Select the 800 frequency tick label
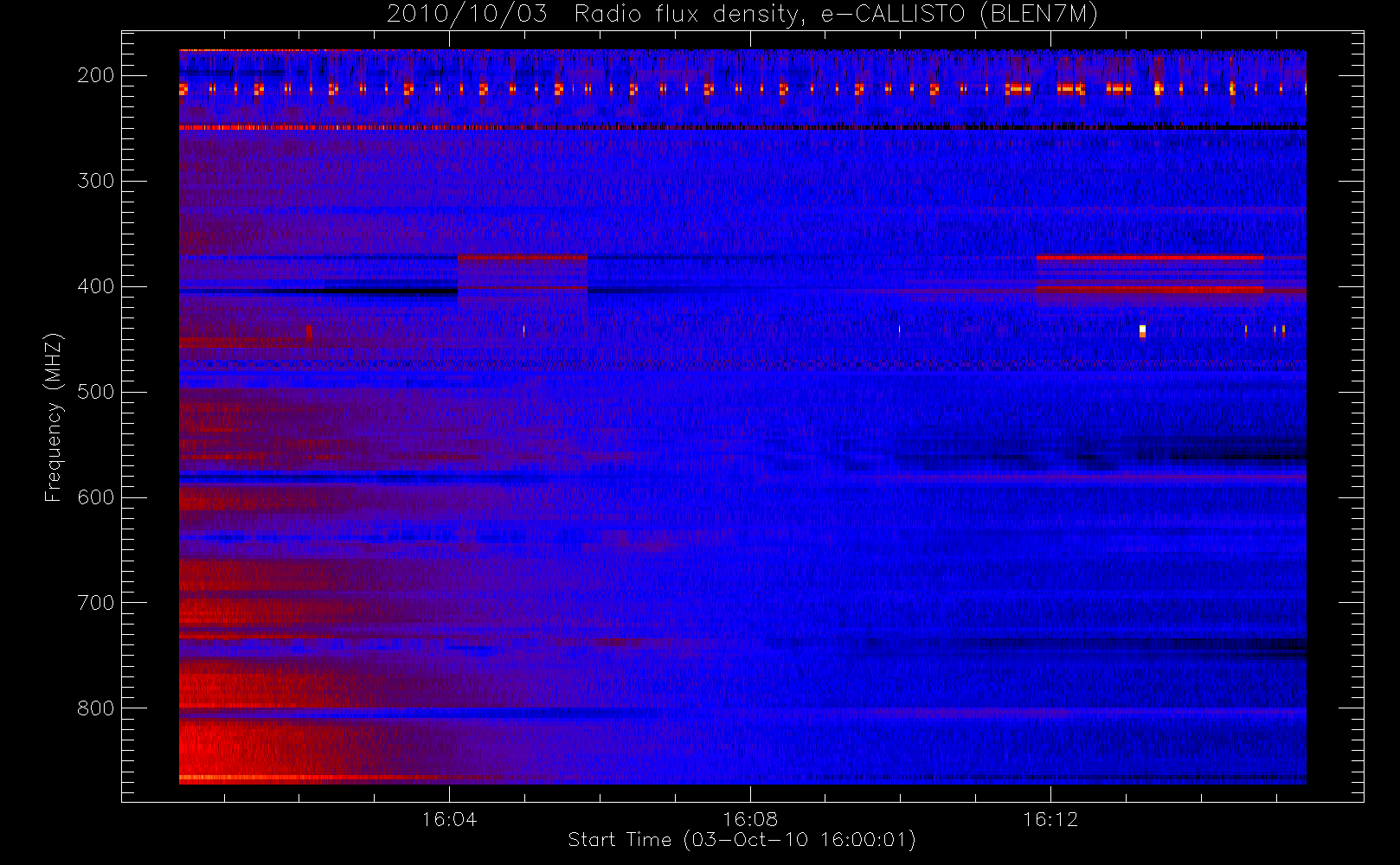The image size is (1400, 865). [95, 708]
